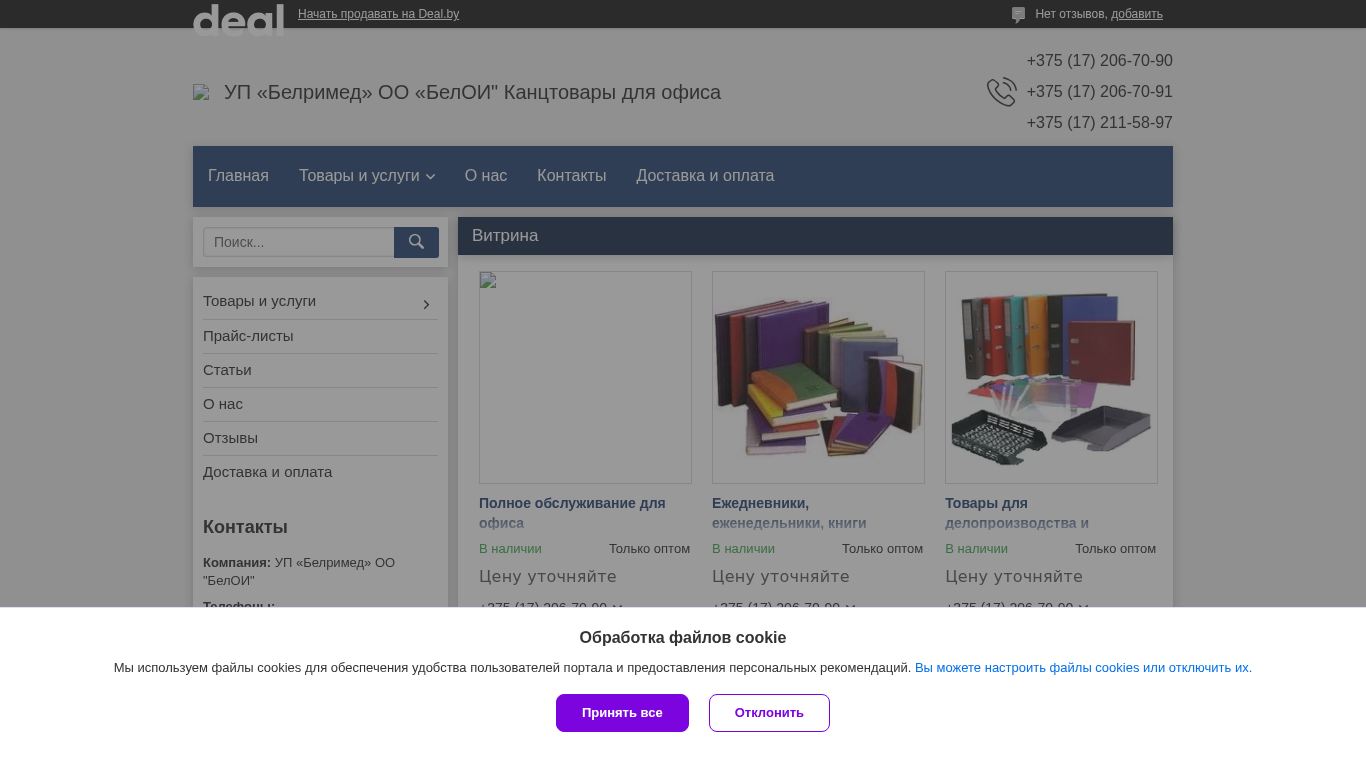The width and height of the screenshot is (1366, 768).
Task: Click the phone handset icon by the numbers
Action: [x=1001, y=92]
